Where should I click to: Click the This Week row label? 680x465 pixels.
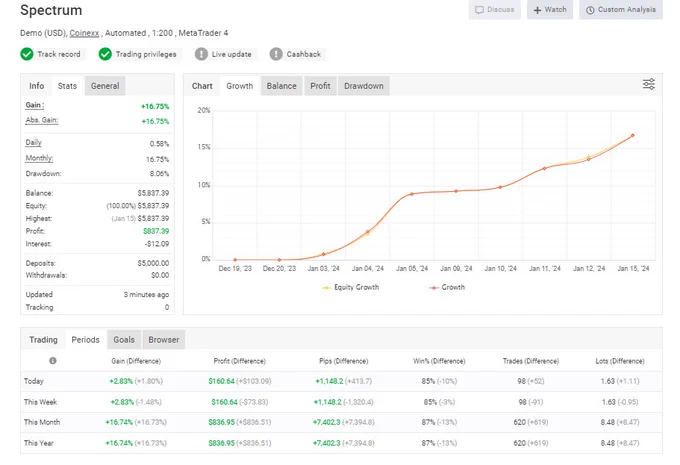point(40,402)
